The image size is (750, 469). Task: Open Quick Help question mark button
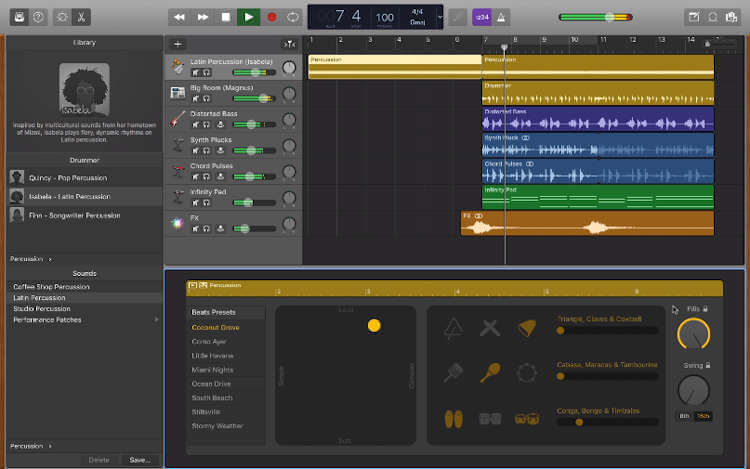point(38,17)
